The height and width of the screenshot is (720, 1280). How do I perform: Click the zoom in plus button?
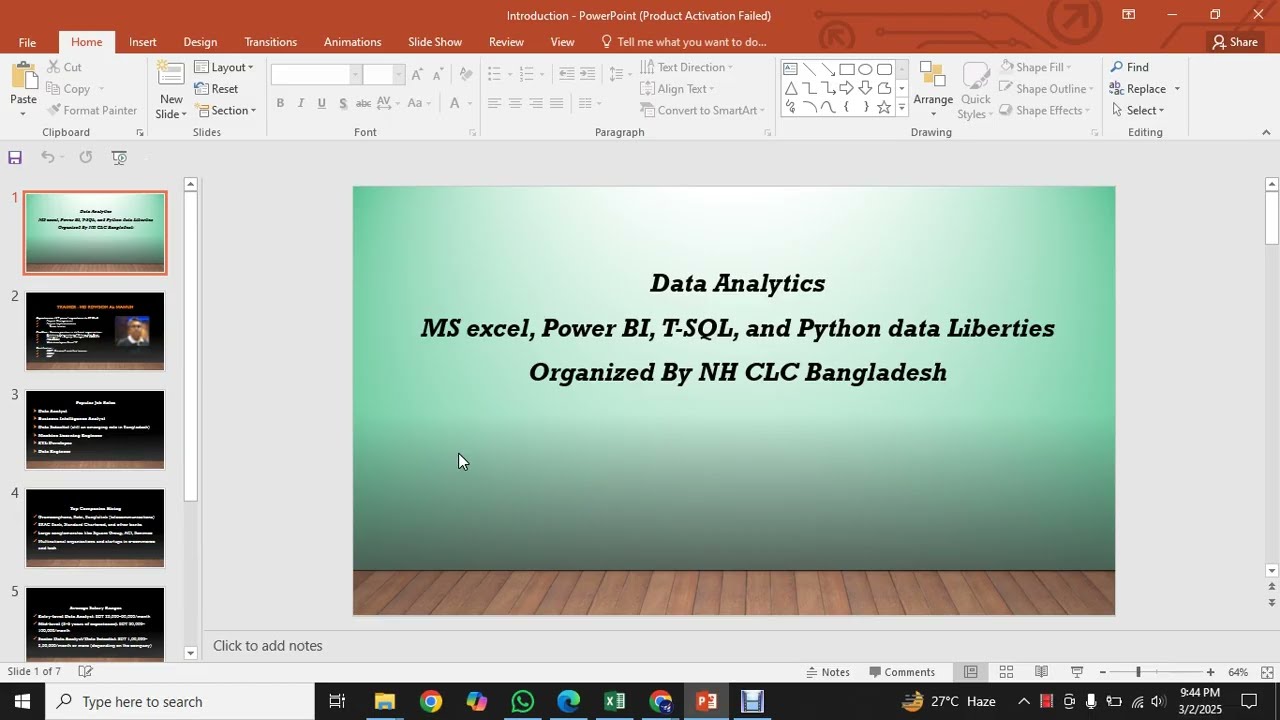click(x=1210, y=672)
